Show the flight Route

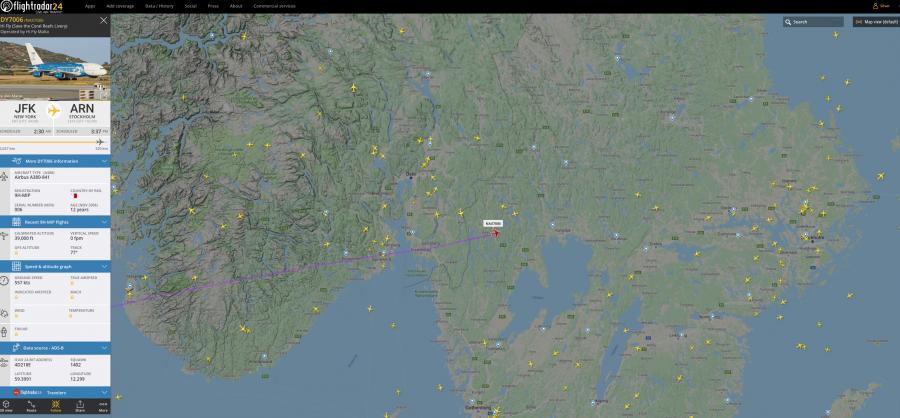point(32,406)
